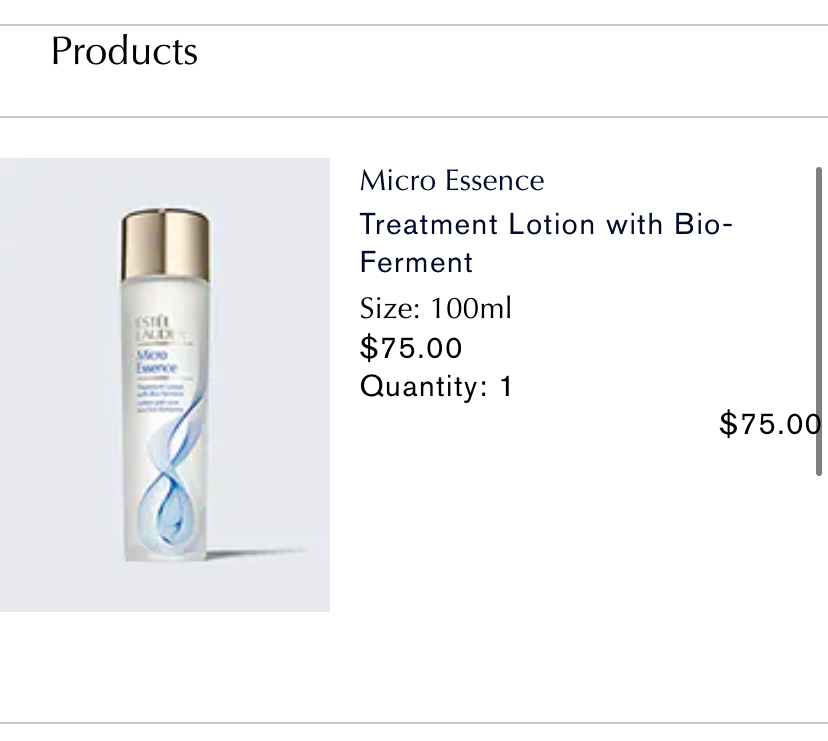Click the Micro Essence bottle product image
The height and width of the screenshot is (741, 828).
[x=165, y=385]
